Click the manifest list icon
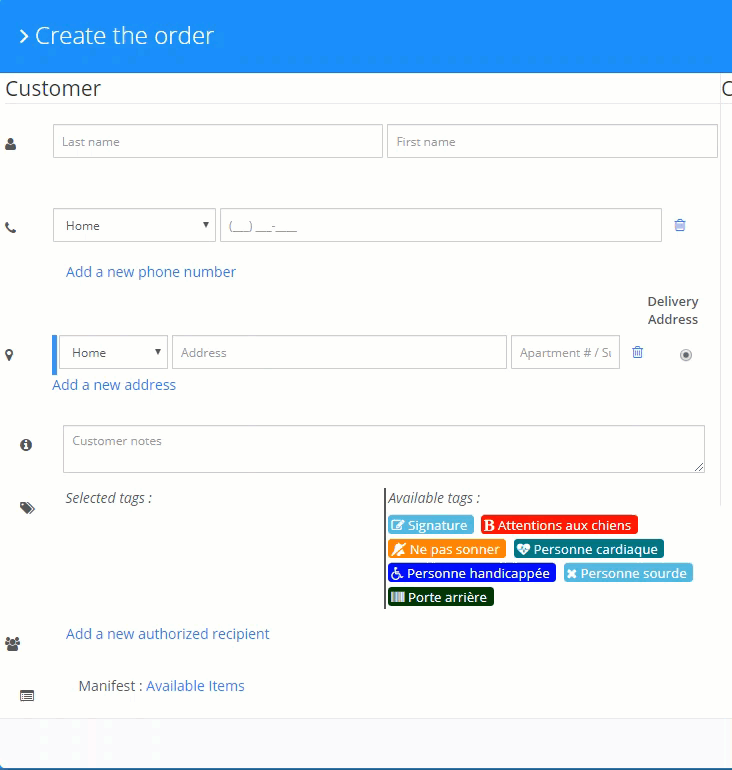The height and width of the screenshot is (770, 732). (27, 696)
